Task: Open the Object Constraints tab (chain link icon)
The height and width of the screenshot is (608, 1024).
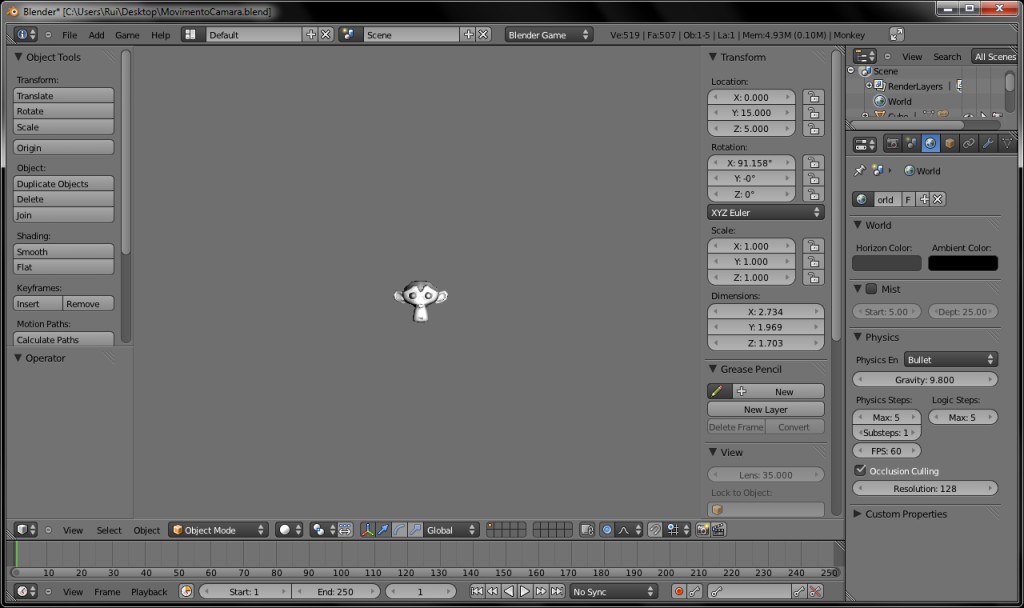Action: point(970,143)
